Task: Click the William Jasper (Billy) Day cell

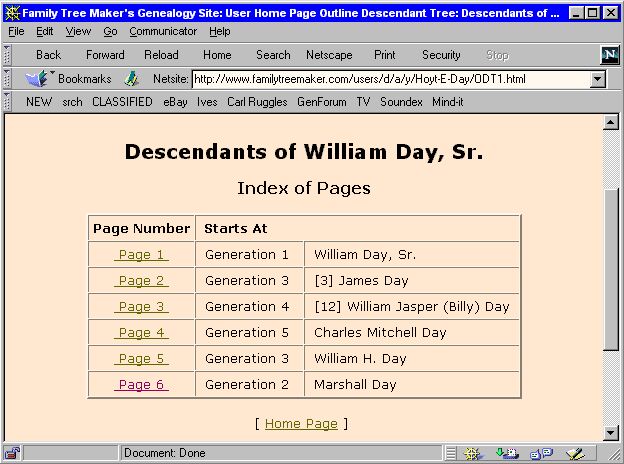Action: click(412, 306)
